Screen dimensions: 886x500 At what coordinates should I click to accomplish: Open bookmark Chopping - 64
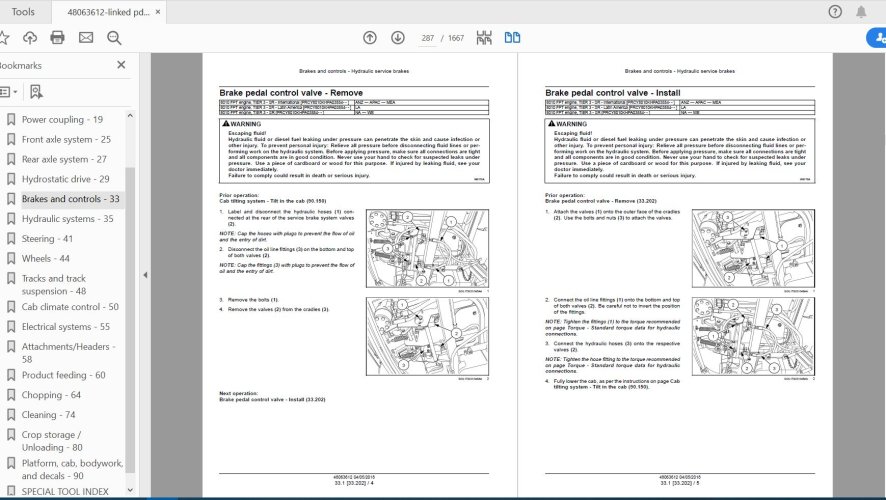tap(51, 395)
